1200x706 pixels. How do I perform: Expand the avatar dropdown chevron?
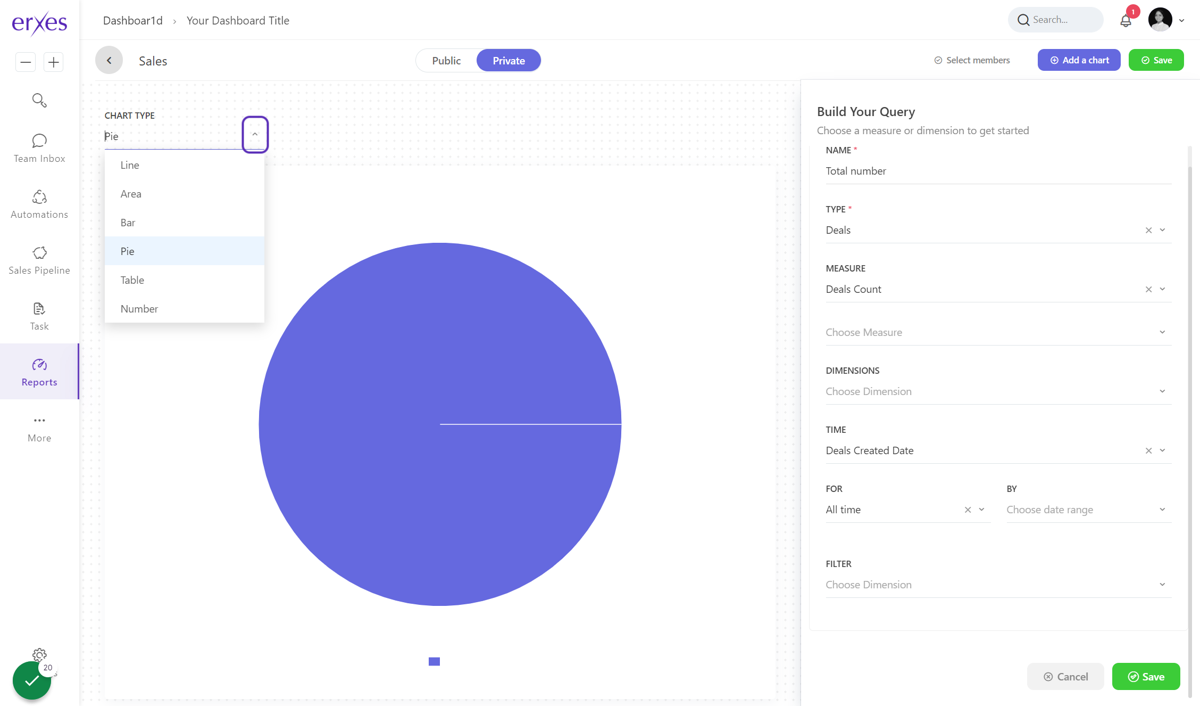[x=1182, y=20]
